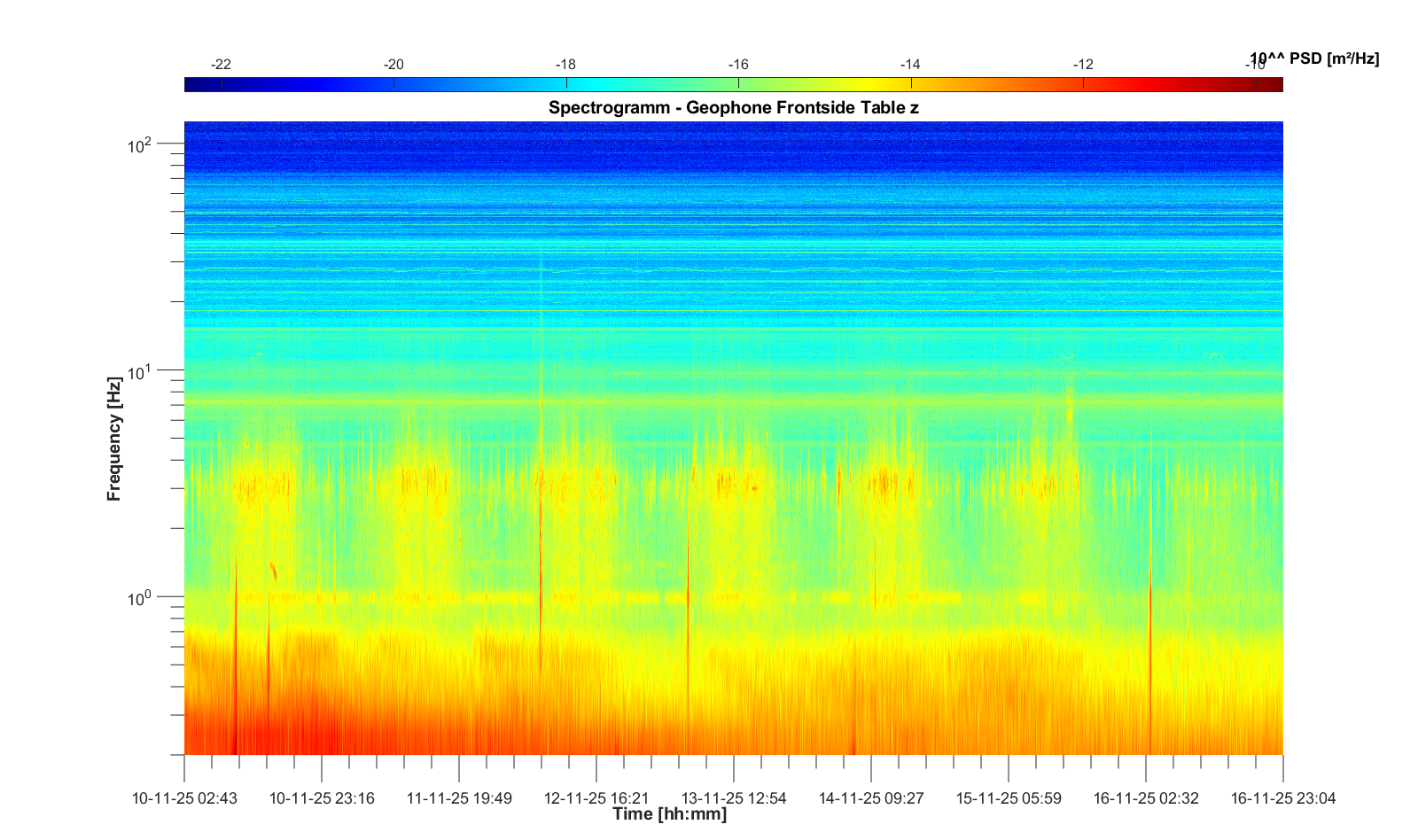The width and height of the screenshot is (1418, 840).
Task: Click the spectrogram title 'Geophone Frontside Table z'
Action: [733, 108]
